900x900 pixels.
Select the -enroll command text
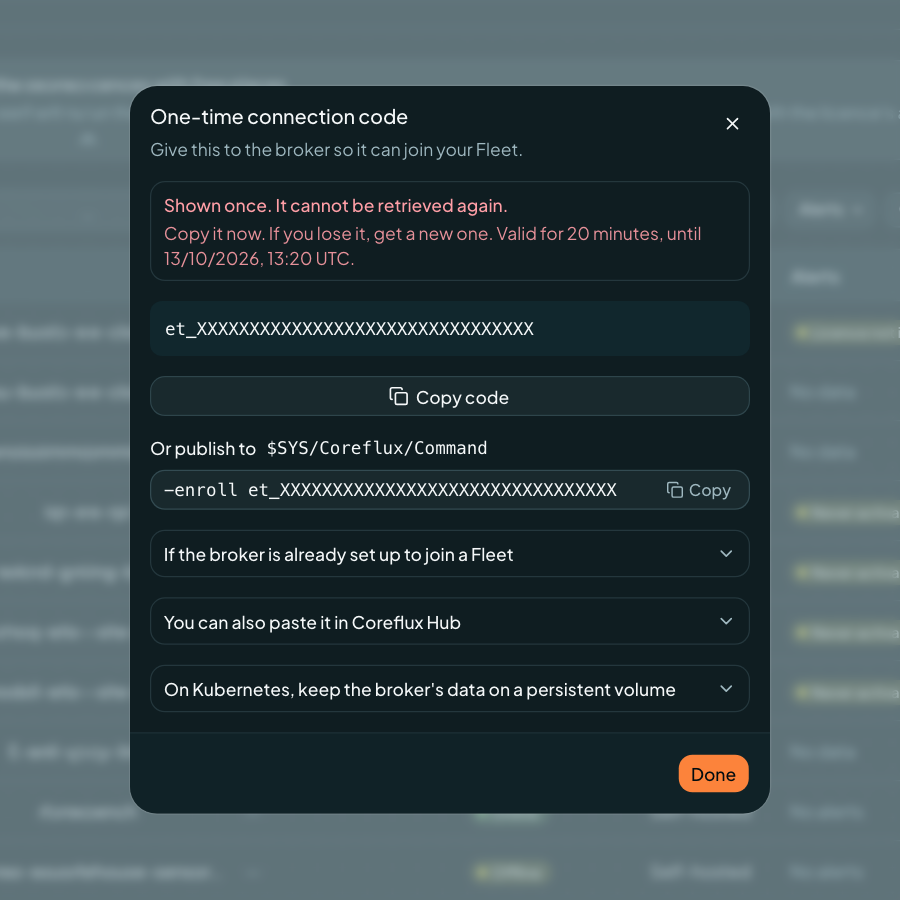click(390, 490)
